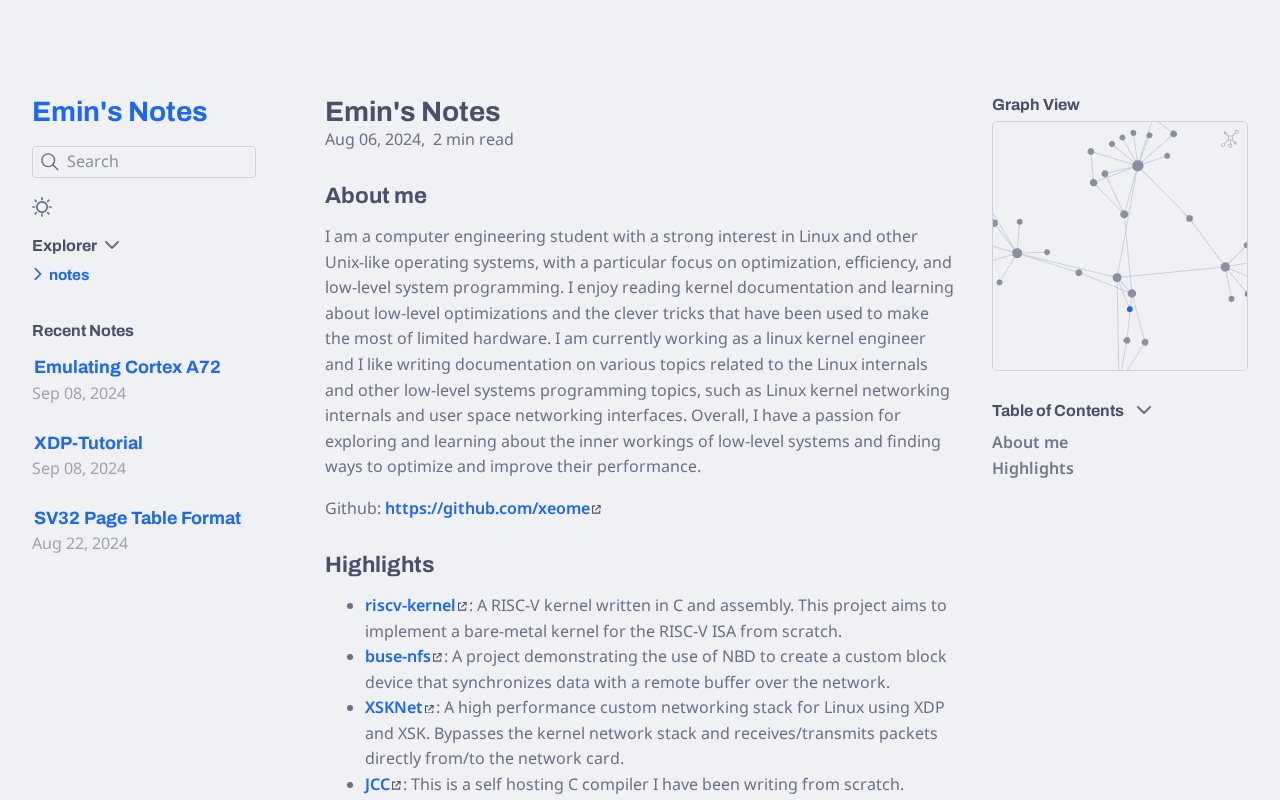Open the SV32 Page Table Format note
The width and height of the screenshot is (1280, 800).
pyautogui.click(x=137, y=518)
